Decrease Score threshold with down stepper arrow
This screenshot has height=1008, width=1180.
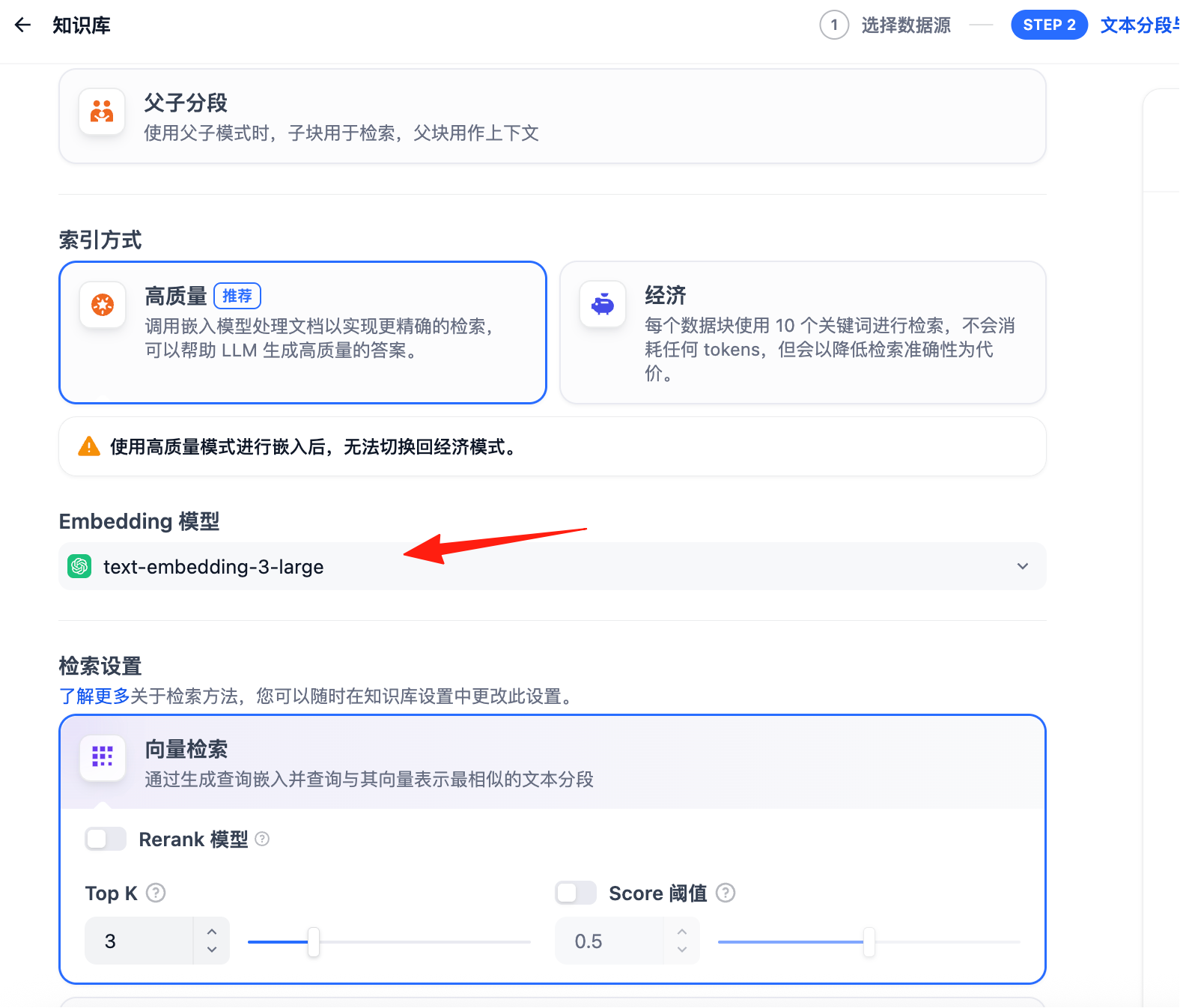(682, 950)
